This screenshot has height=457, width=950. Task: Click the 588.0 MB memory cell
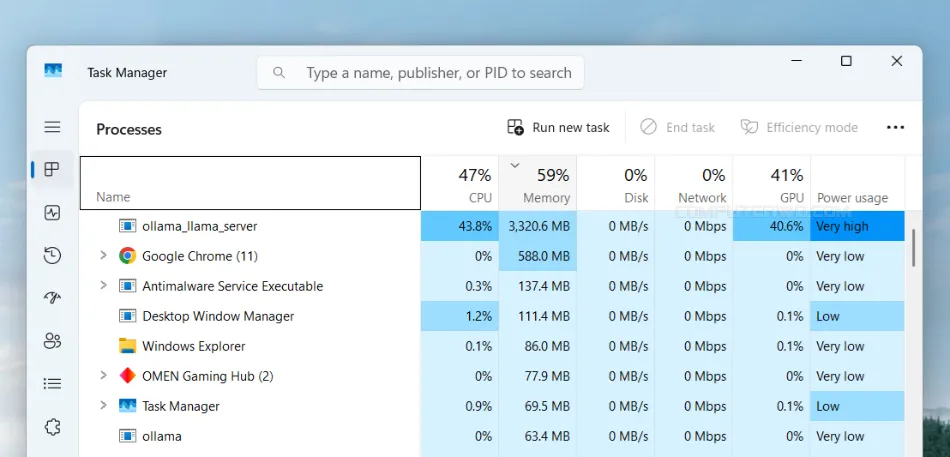click(538, 256)
